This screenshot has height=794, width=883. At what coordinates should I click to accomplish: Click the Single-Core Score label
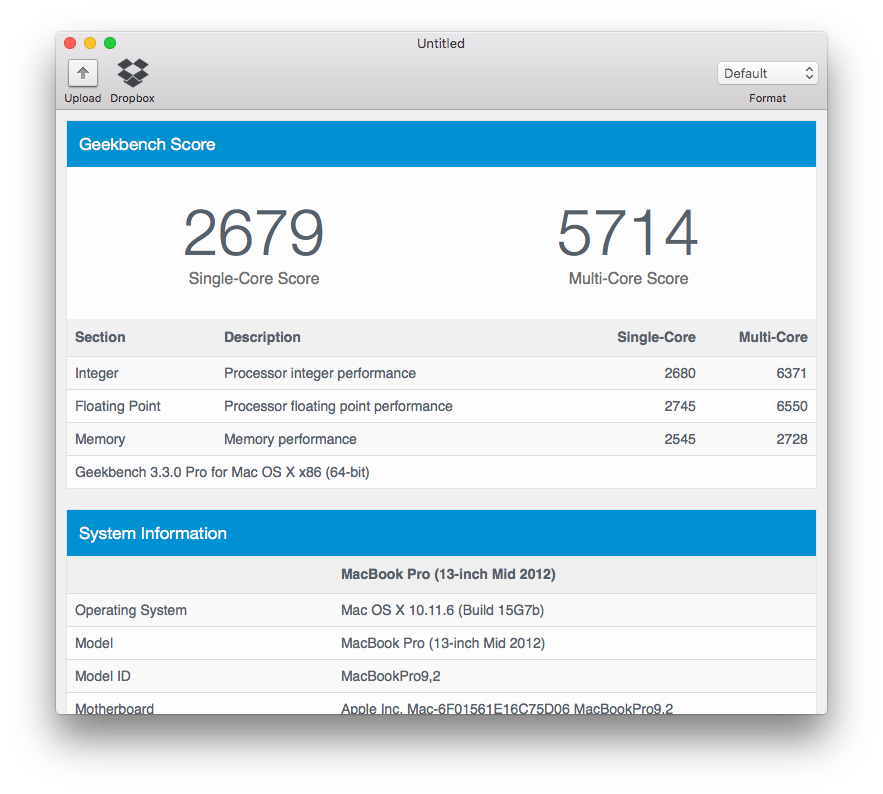[x=254, y=278]
